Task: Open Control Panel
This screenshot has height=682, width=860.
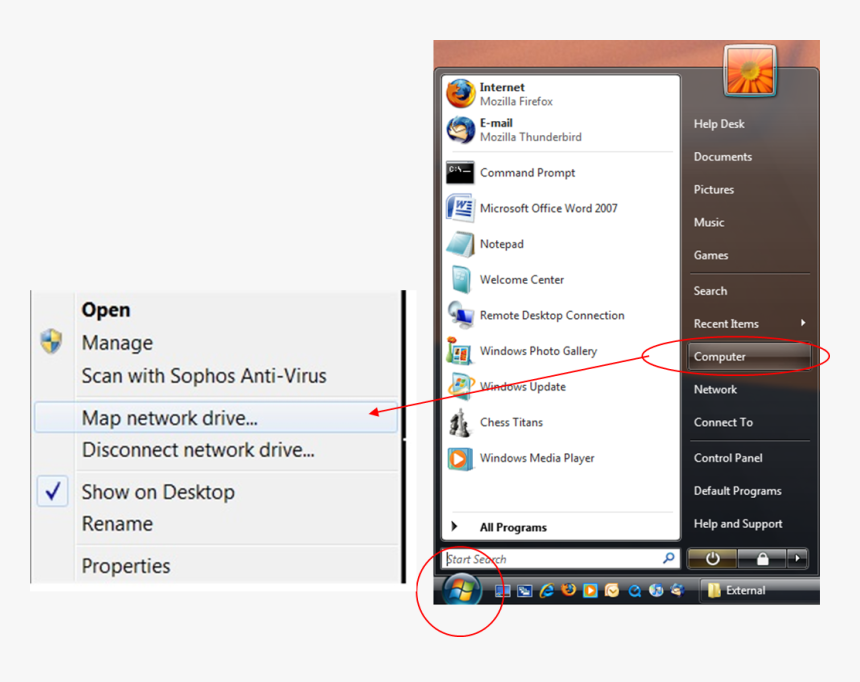Action: (728, 458)
